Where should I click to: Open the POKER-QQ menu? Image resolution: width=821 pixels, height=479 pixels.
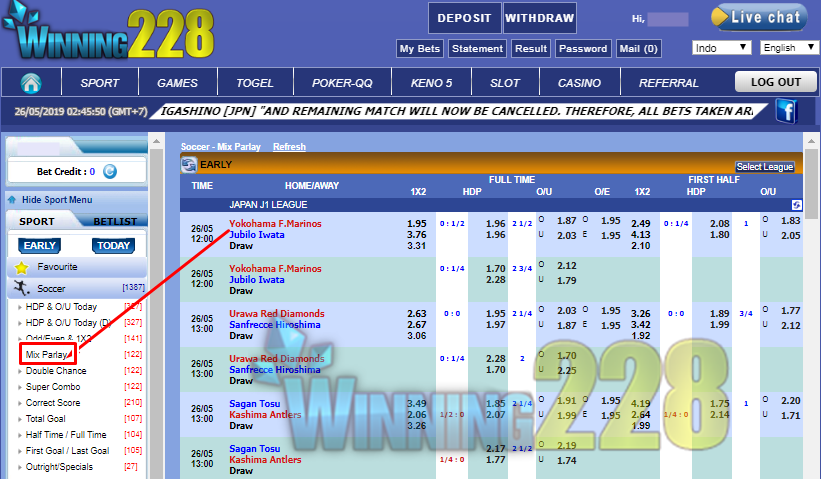coord(342,83)
